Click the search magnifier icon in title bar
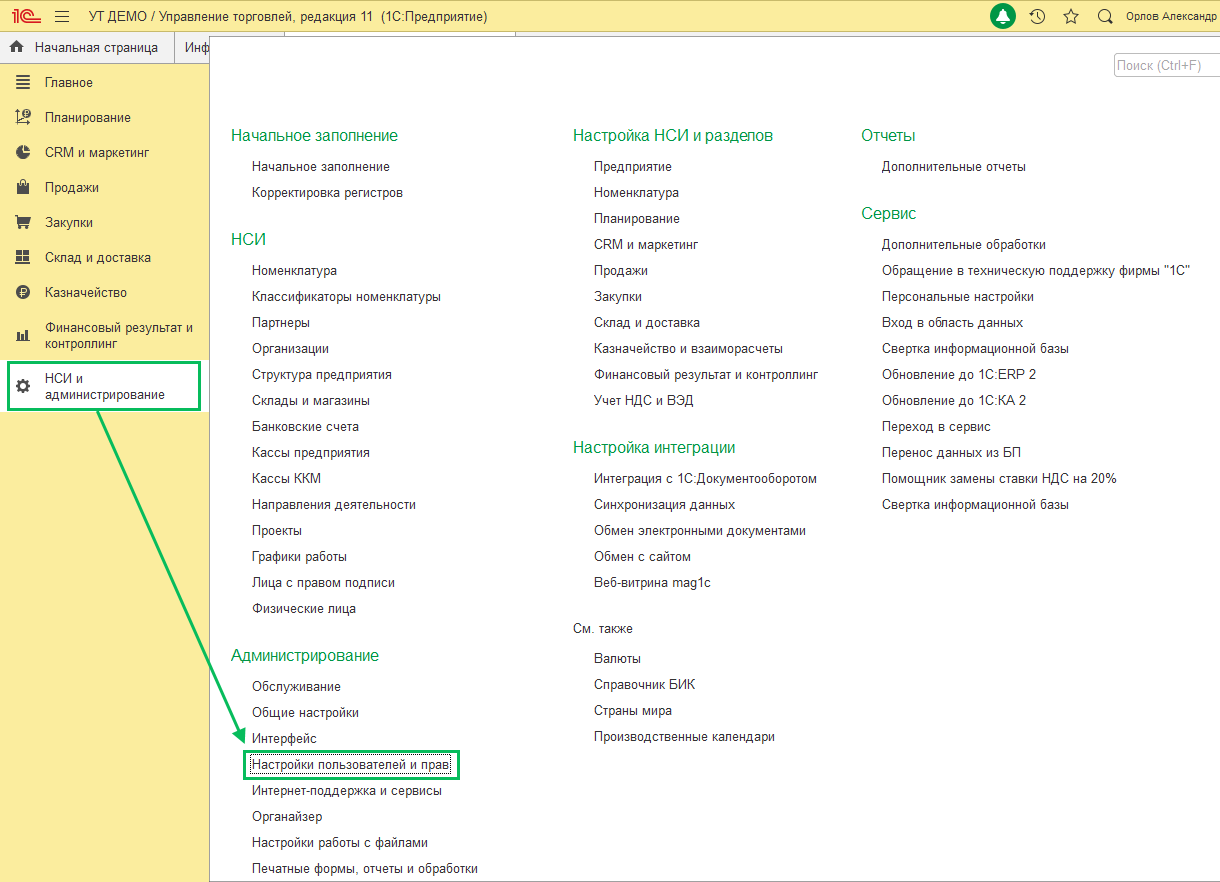The width and height of the screenshot is (1220, 882). pyautogui.click(x=1105, y=17)
